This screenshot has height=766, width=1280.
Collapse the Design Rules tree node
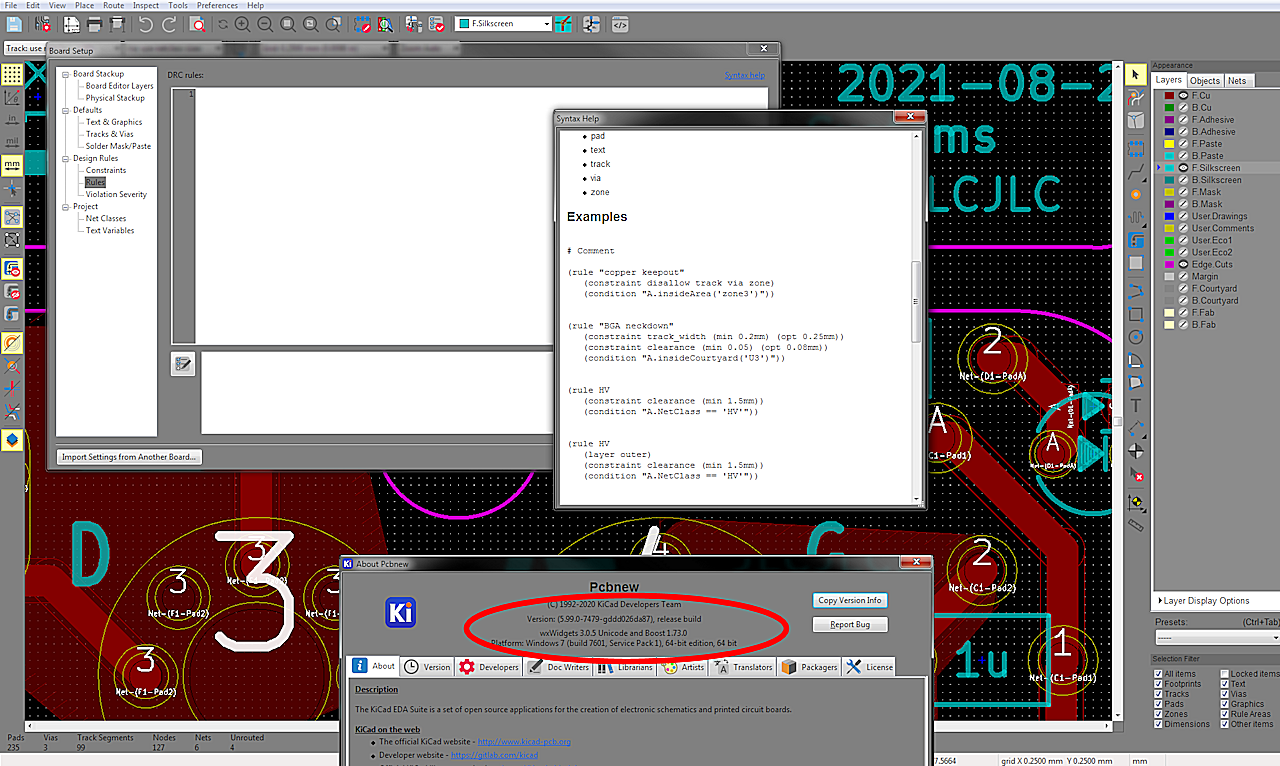(x=65, y=158)
